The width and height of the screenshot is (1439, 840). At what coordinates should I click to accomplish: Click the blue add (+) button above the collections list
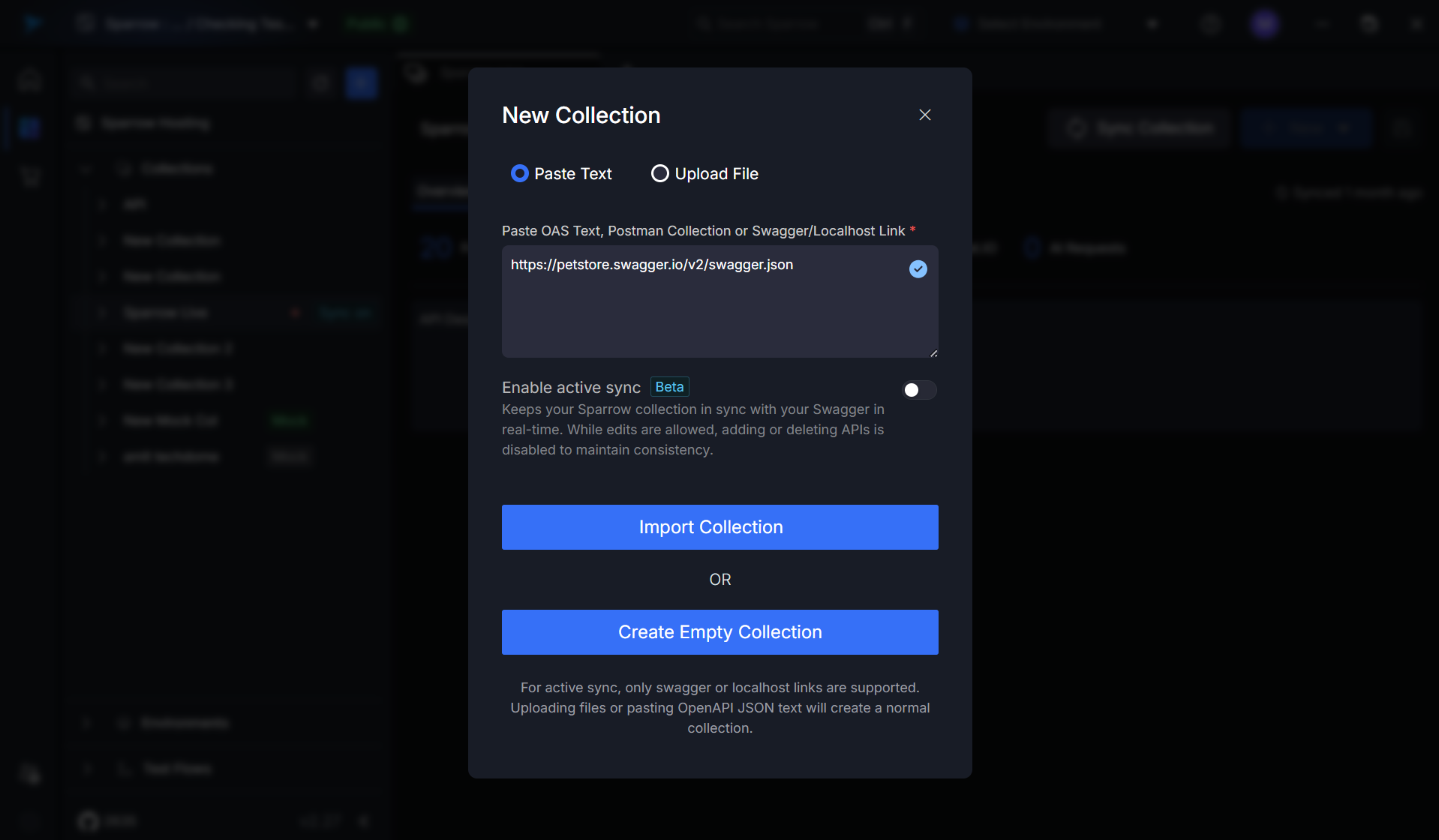(x=362, y=82)
